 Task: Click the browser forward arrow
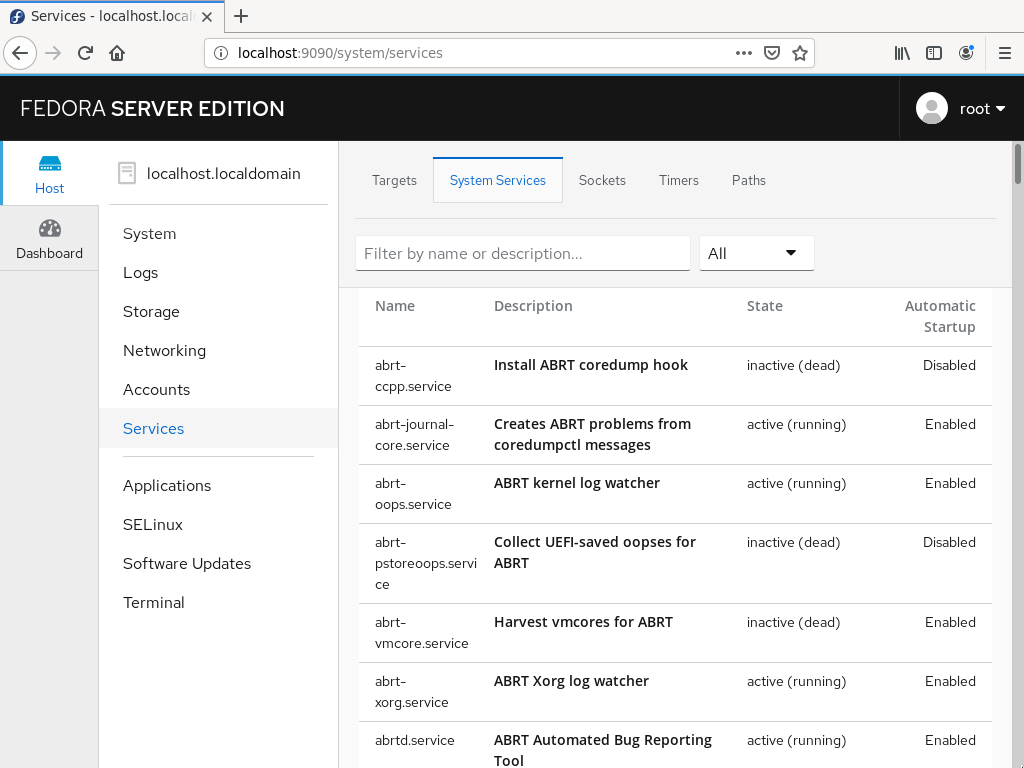tap(53, 53)
